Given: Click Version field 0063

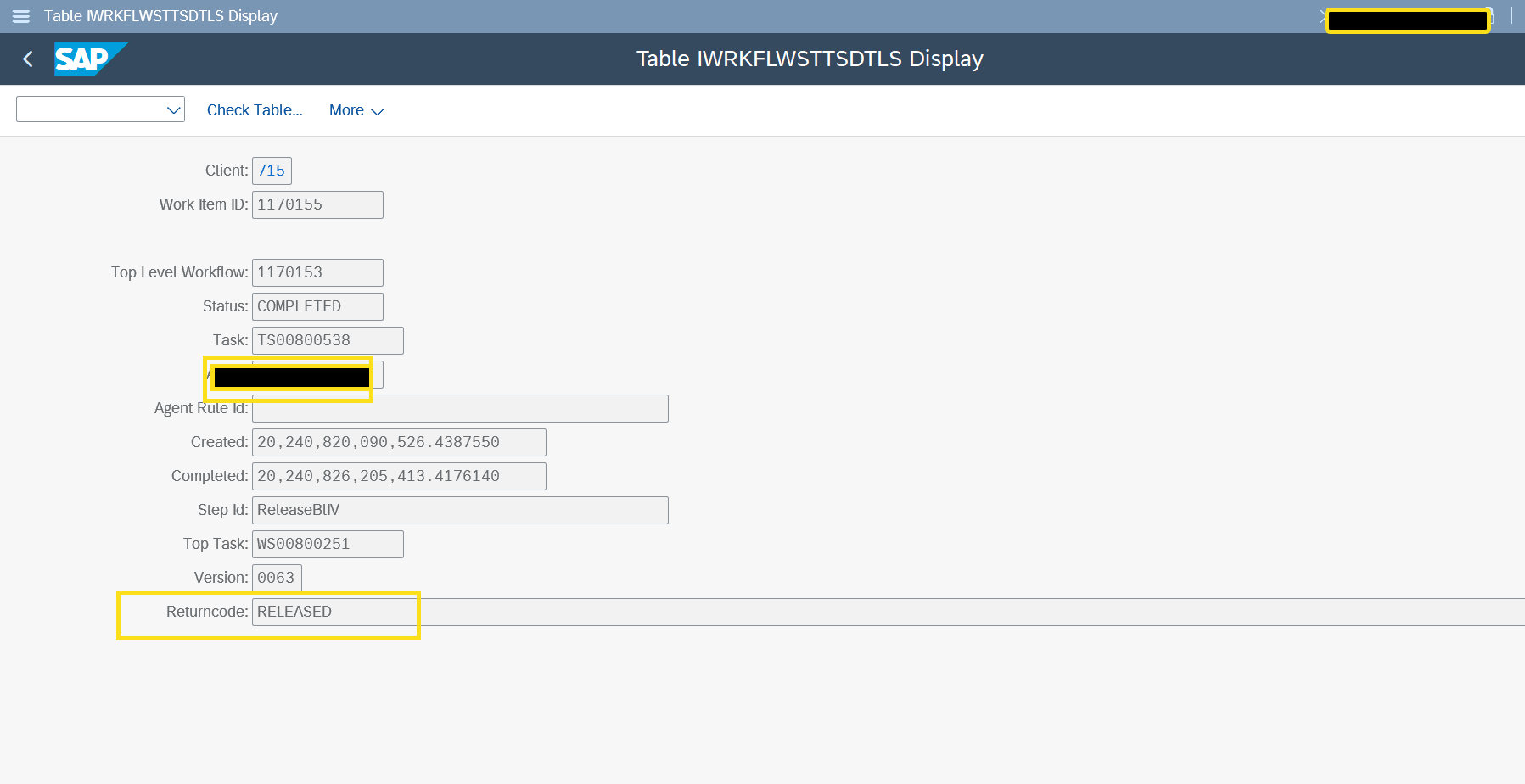Looking at the screenshot, I should 277,578.
